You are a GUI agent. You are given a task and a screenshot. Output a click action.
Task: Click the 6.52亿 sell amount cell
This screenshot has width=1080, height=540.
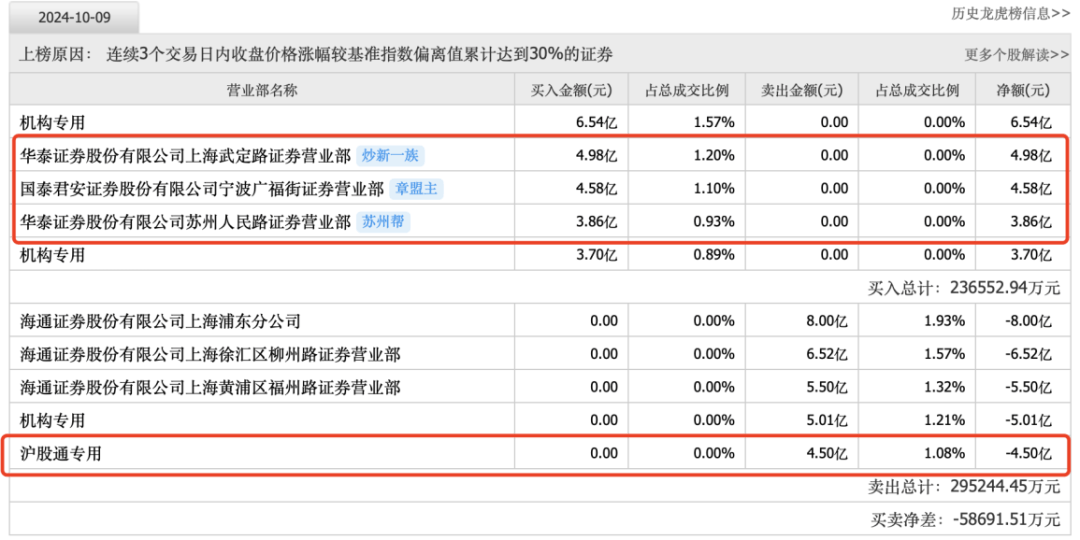pos(827,355)
